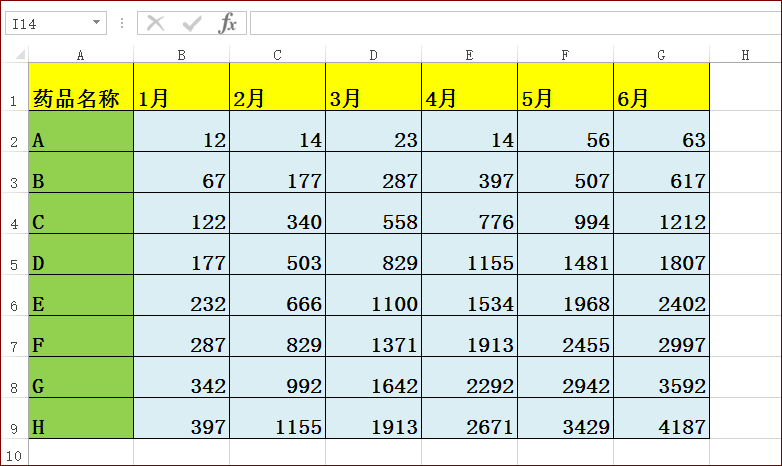Open Insert Function fx dialog
Screen dimensions: 782x466
tap(227, 23)
